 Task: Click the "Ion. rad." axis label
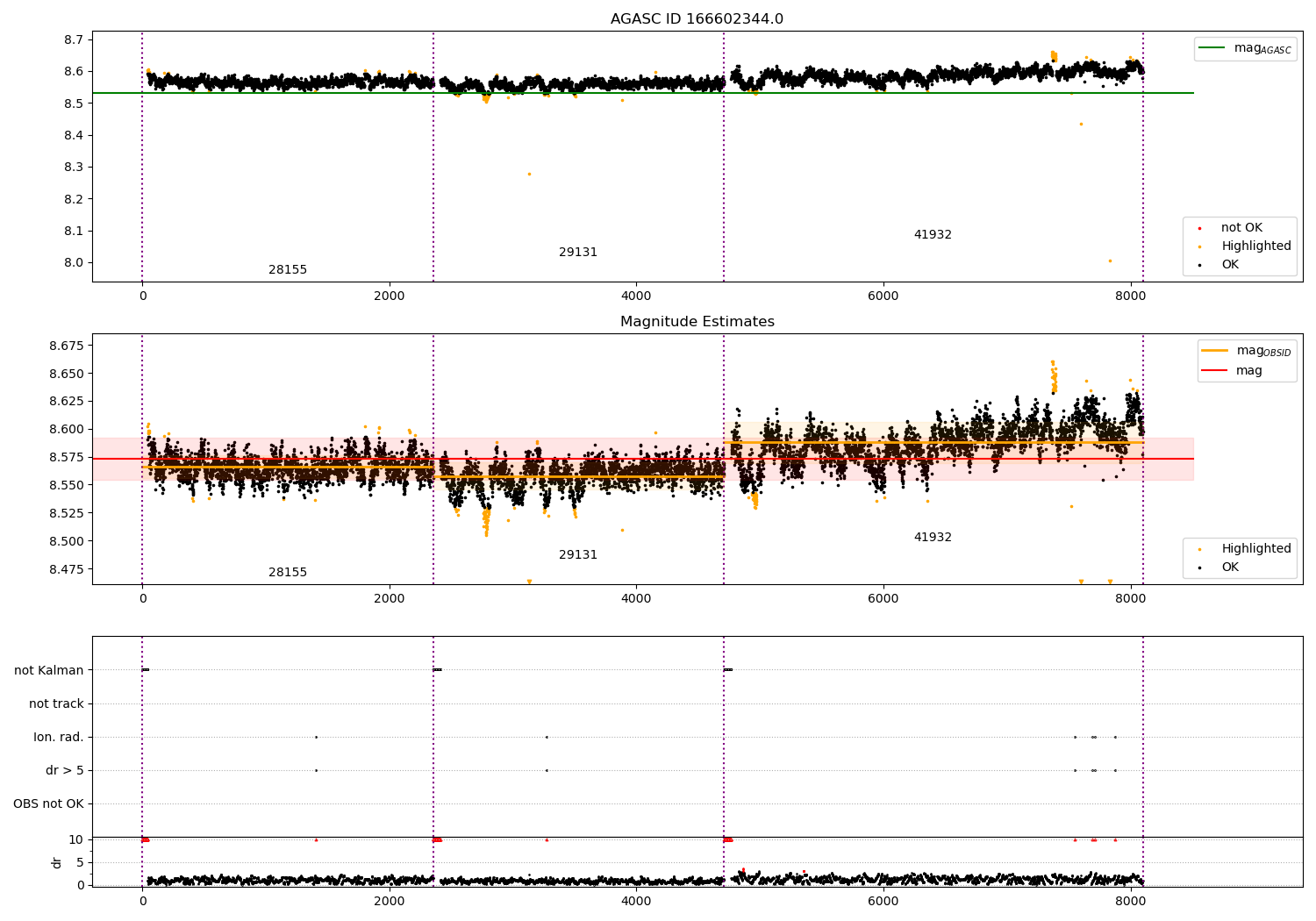(59, 737)
